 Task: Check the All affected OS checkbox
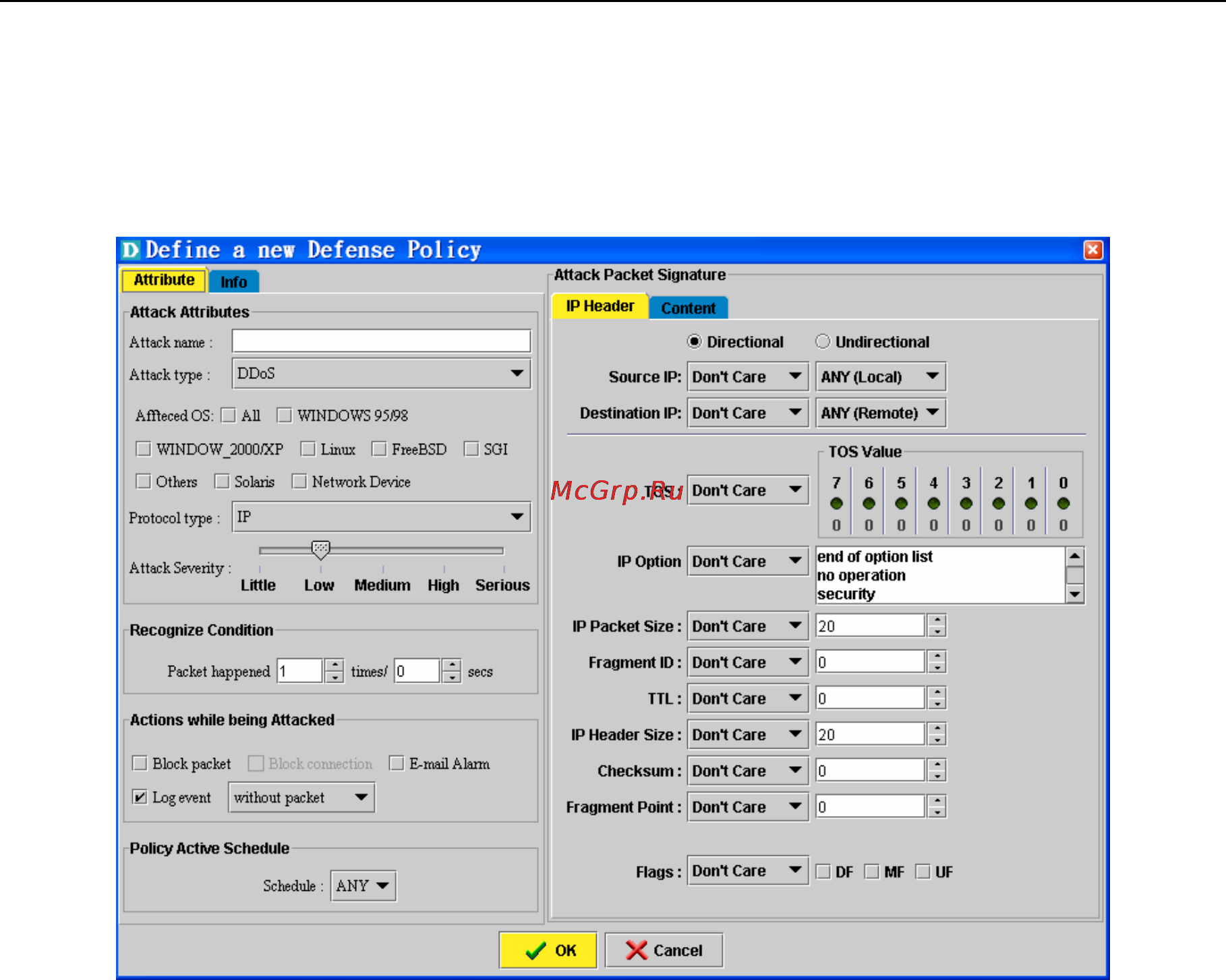click(229, 415)
